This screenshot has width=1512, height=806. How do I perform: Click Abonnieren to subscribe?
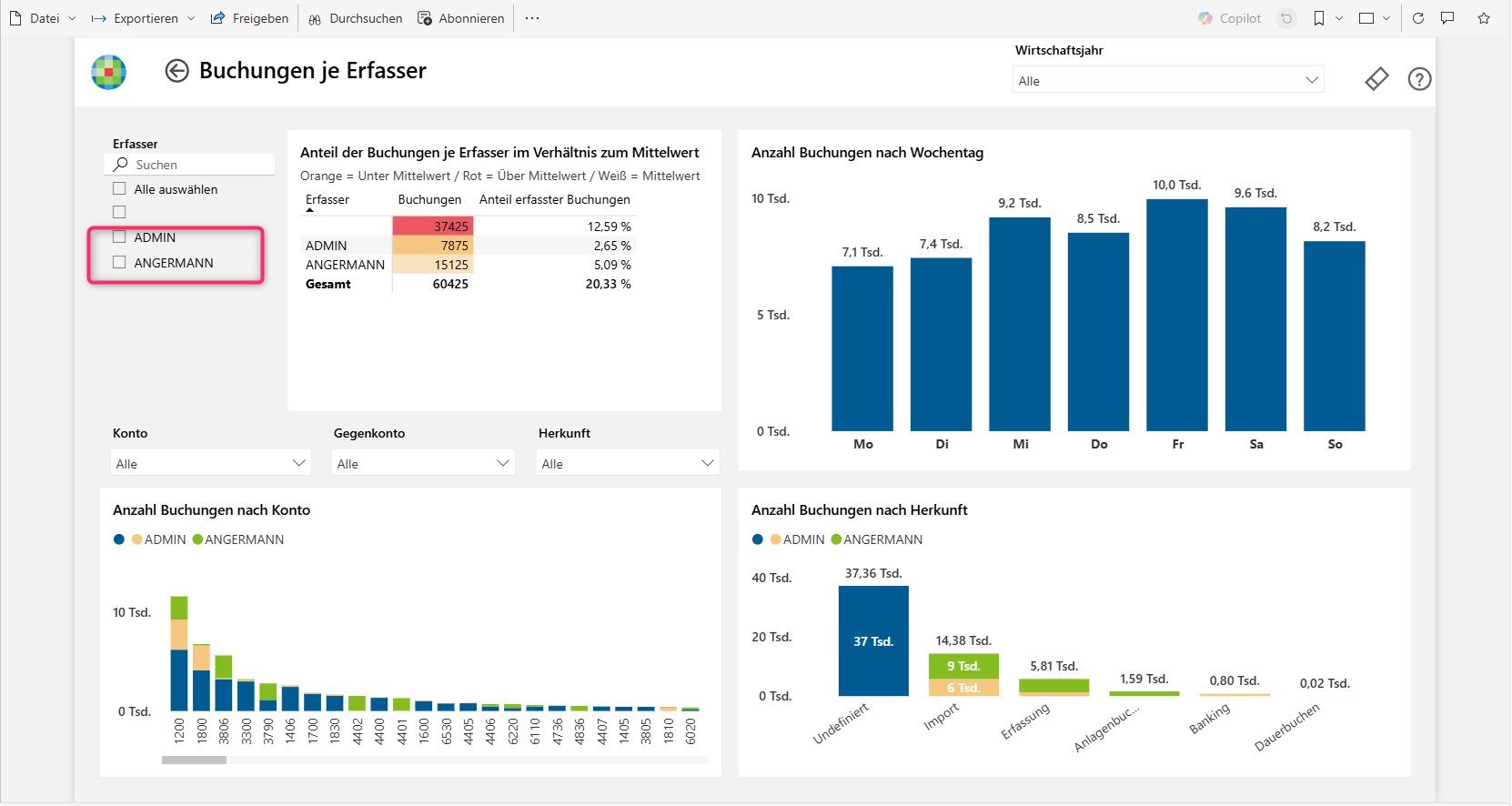coord(460,18)
